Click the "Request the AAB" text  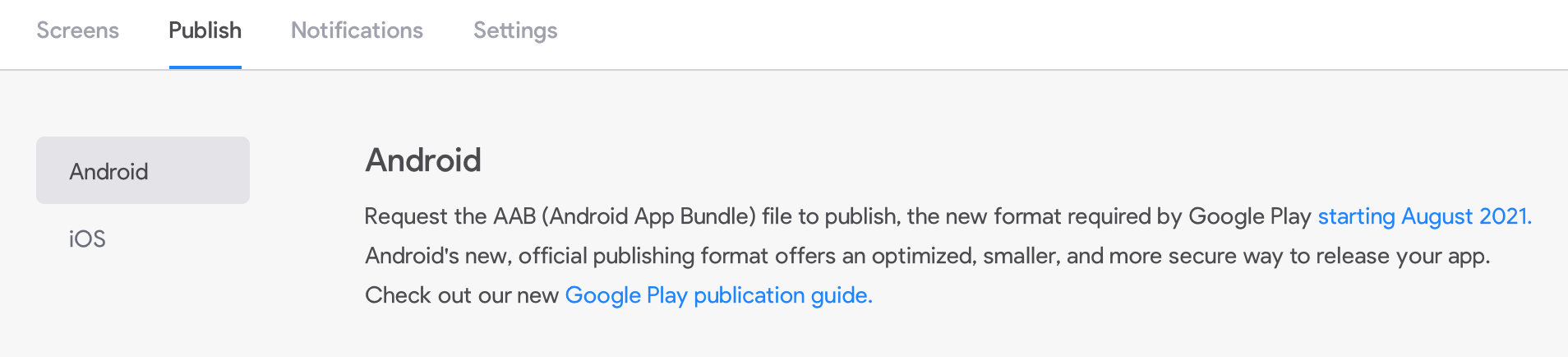pyautogui.click(x=427, y=216)
